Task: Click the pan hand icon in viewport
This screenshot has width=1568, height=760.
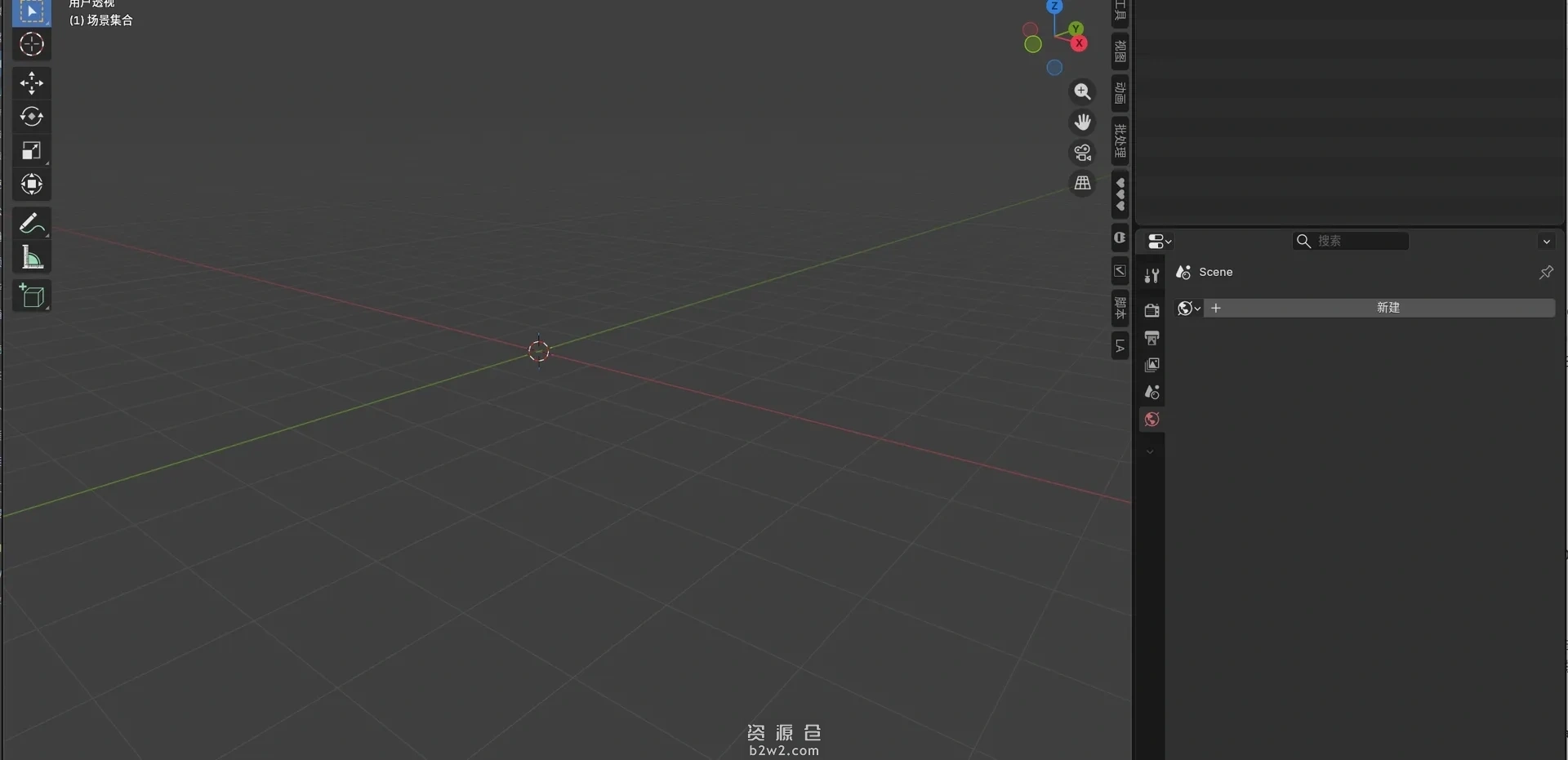Action: coord(1082,122)
